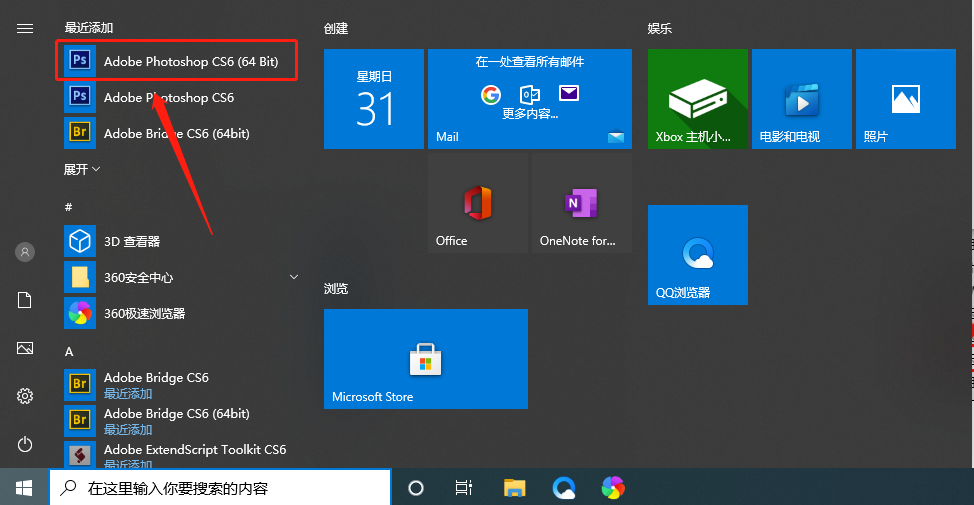The height and width of the screenshot is (505, 974).
Task: Click the 在这里输入你要搜索的内容 search box
Action: 221,488
